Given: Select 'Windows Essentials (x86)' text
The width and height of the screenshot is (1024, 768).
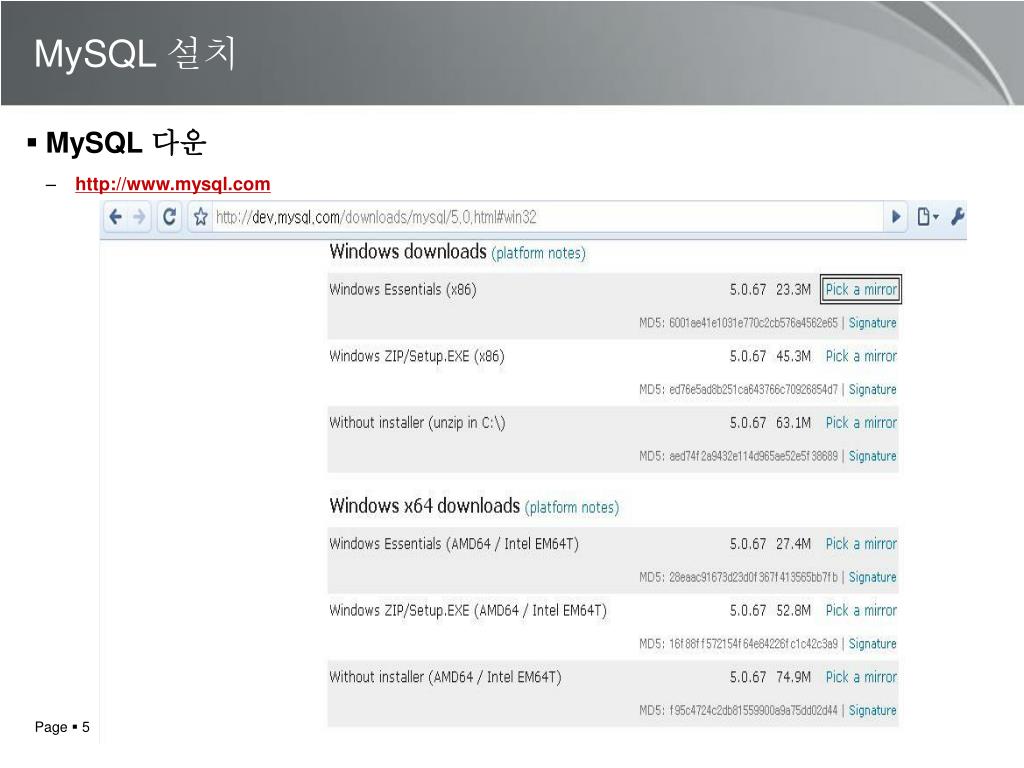Looking at the screenshot, I should (403, 289).
